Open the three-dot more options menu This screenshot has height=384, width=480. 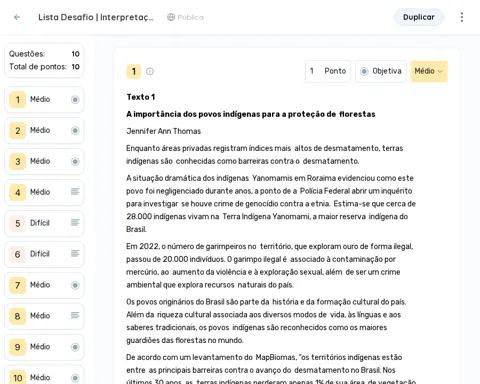pos(462,17)
